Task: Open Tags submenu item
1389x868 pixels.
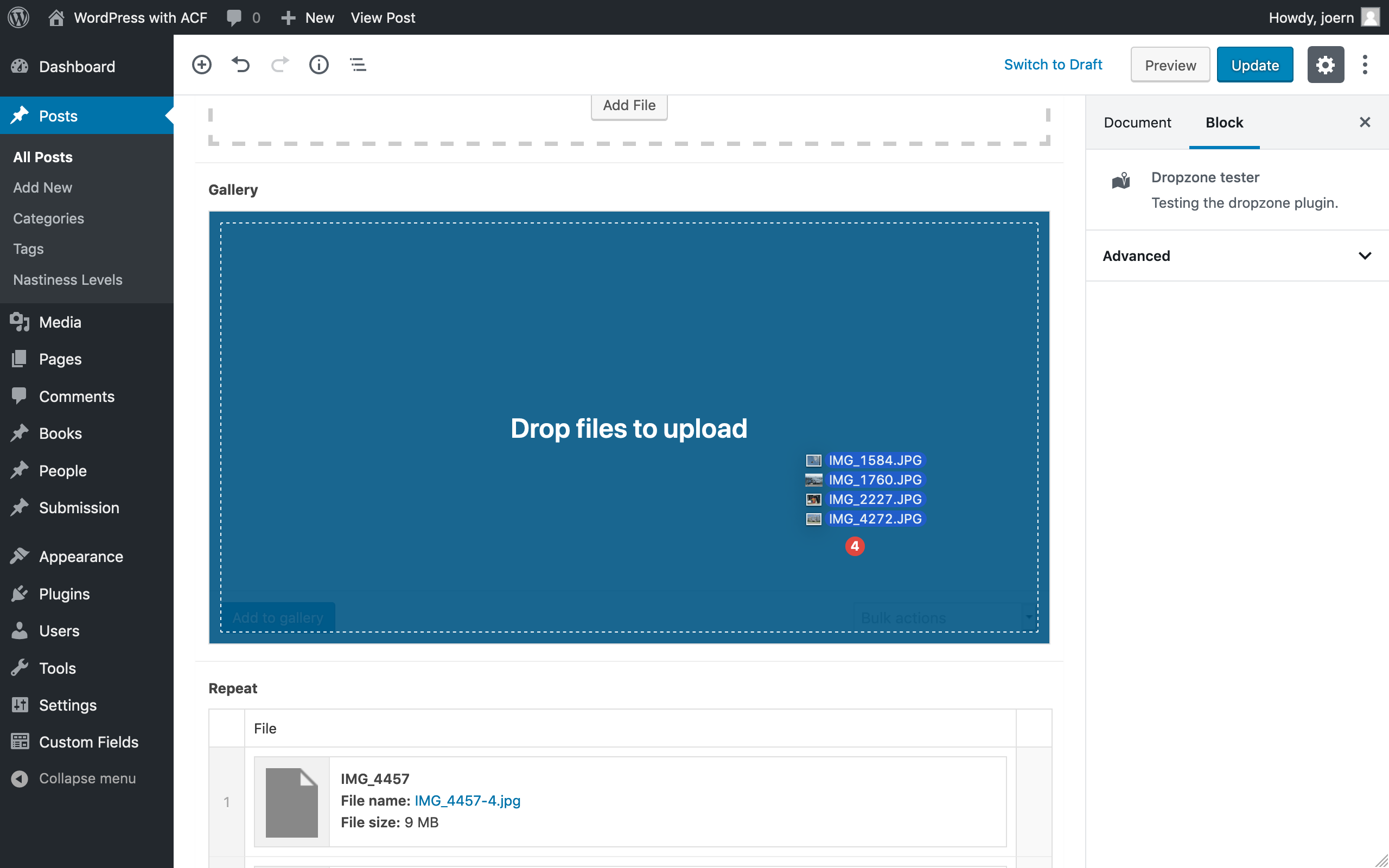Action: [28, 248]
